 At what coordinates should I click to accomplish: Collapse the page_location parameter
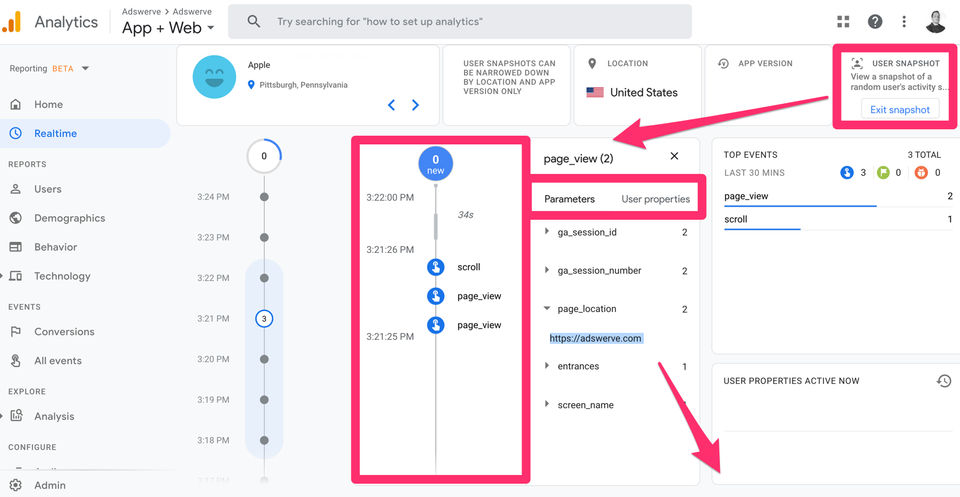coord(547,308)
